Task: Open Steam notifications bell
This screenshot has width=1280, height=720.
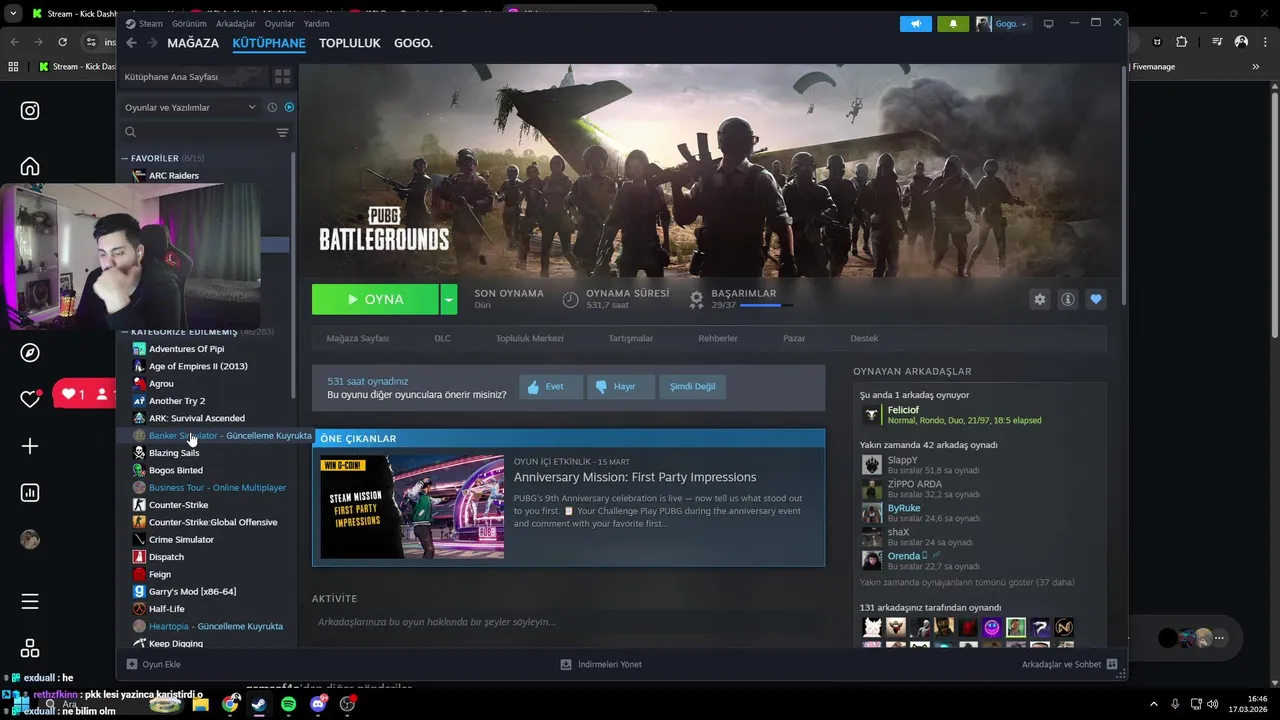Action: tap(953, 23)
